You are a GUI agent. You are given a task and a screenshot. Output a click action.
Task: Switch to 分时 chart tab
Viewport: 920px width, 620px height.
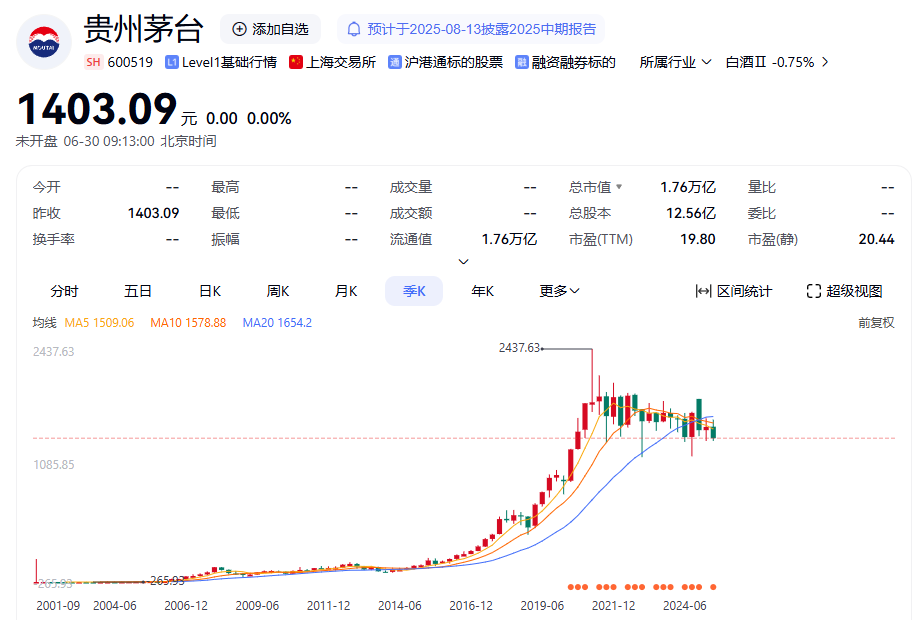(65, 291)
